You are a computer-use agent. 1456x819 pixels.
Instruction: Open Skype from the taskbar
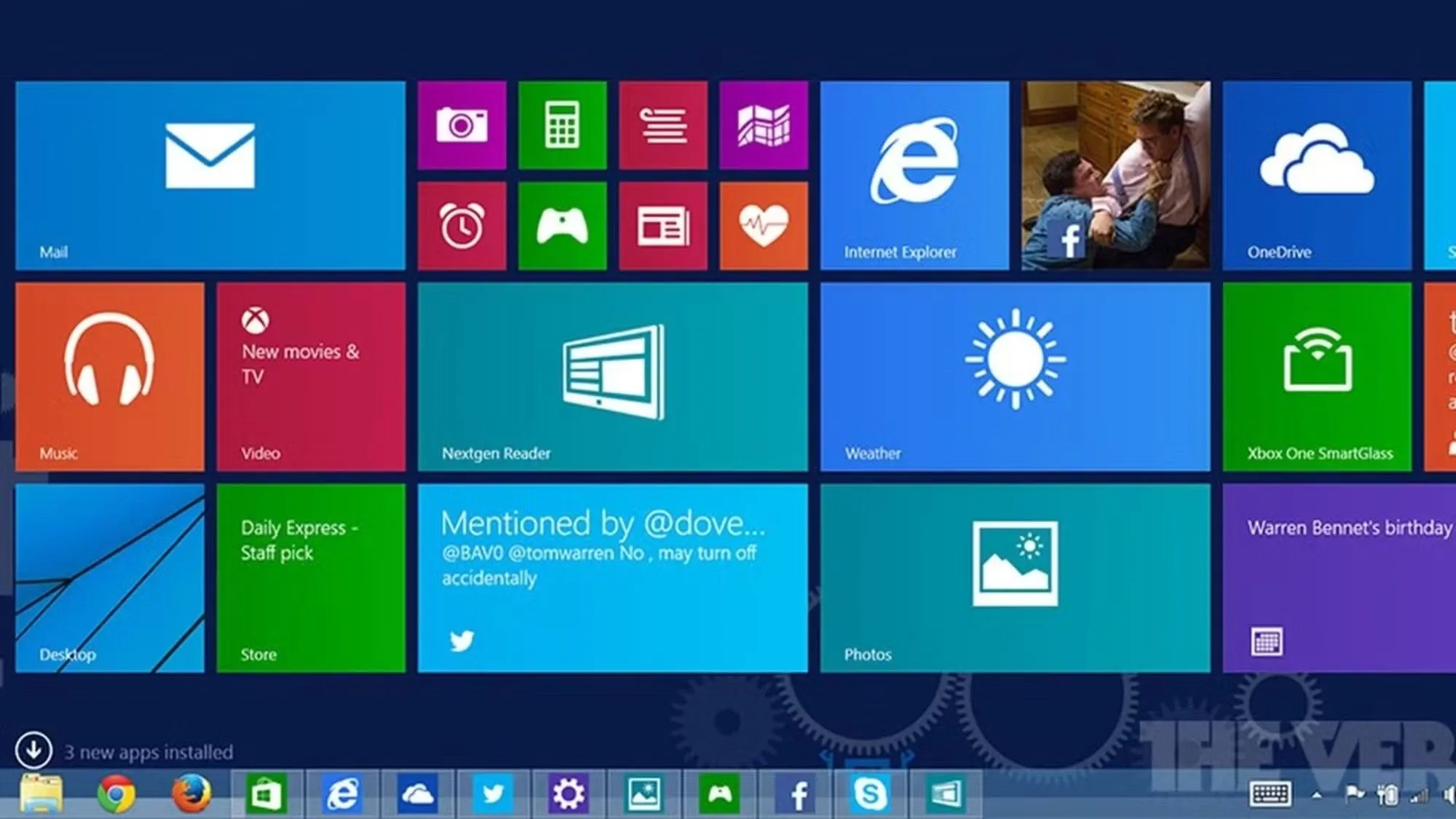pos(871,794)
